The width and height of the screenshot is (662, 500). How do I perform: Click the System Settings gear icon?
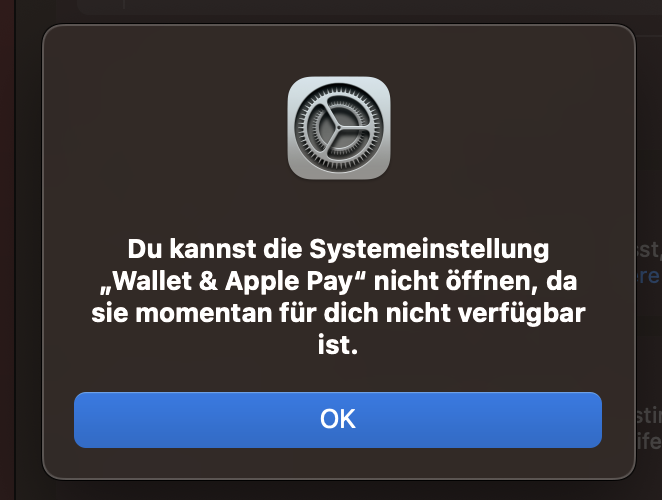coord(339,128)
